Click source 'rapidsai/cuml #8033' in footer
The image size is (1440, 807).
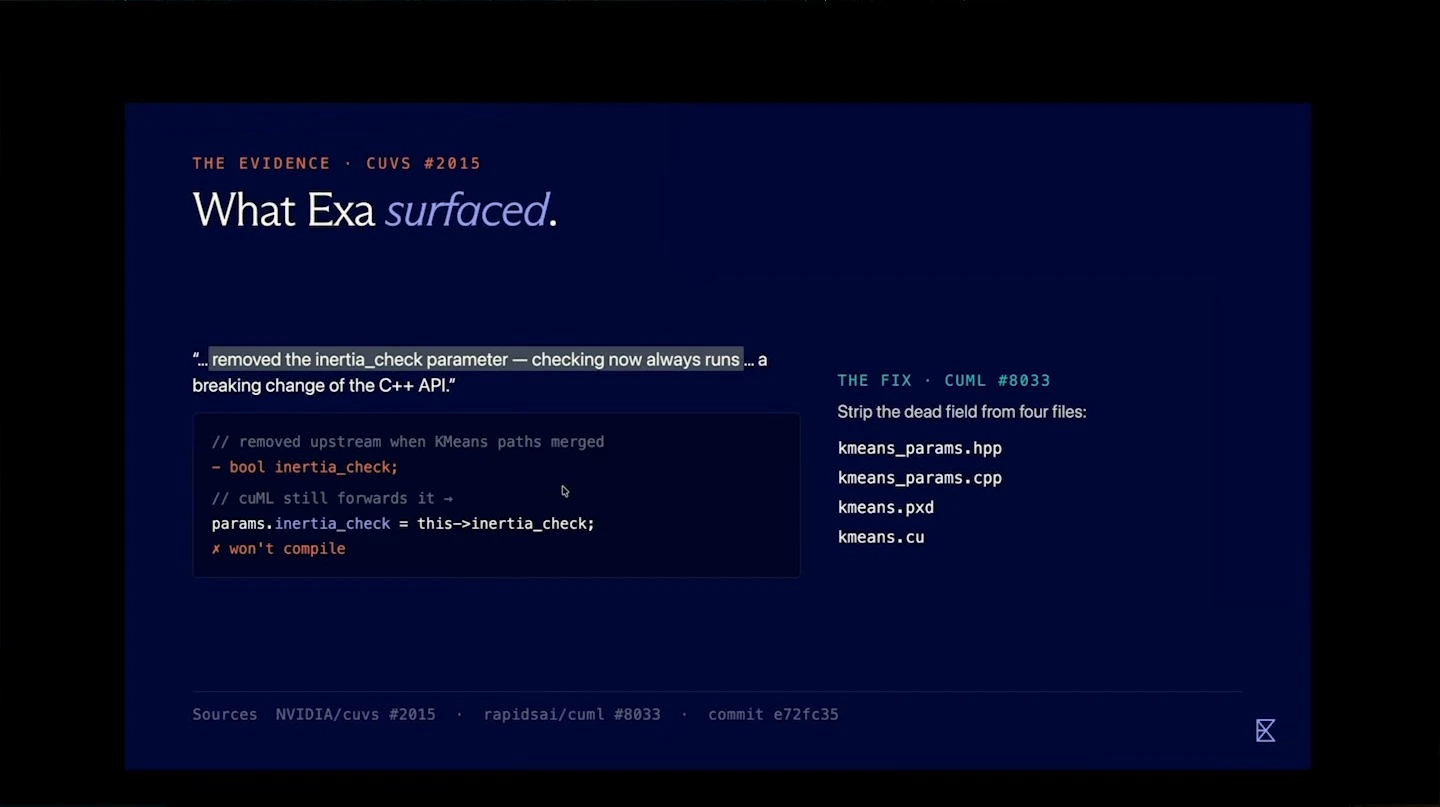572,714
